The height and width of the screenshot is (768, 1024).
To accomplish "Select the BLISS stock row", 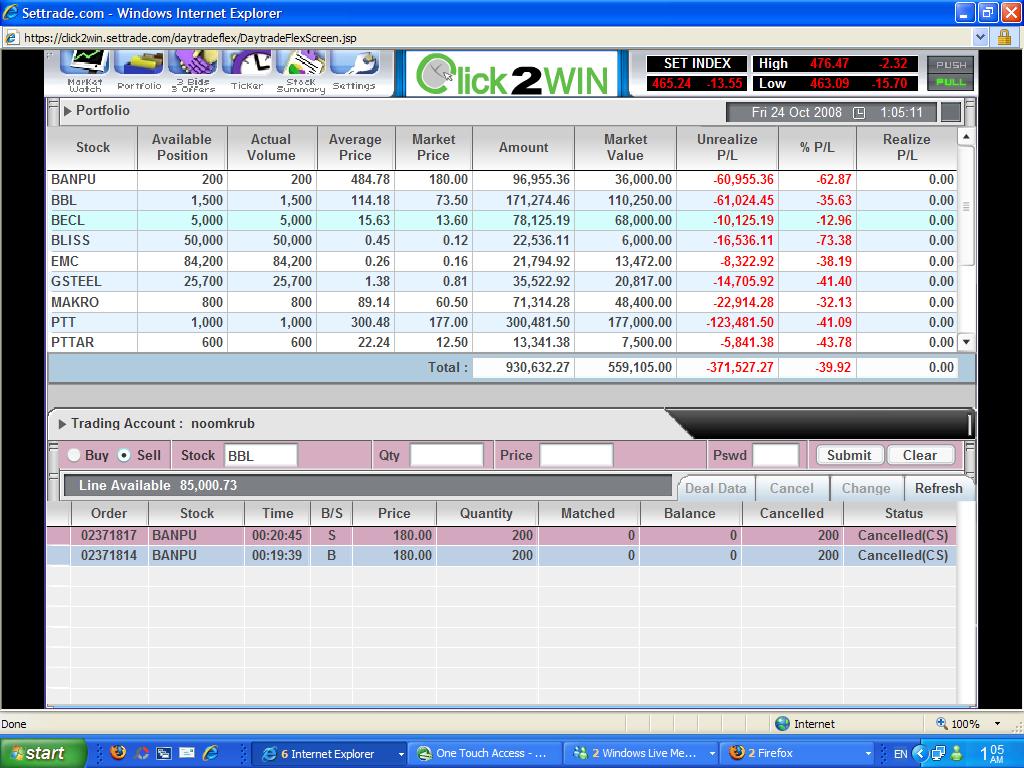I will 502,240.
